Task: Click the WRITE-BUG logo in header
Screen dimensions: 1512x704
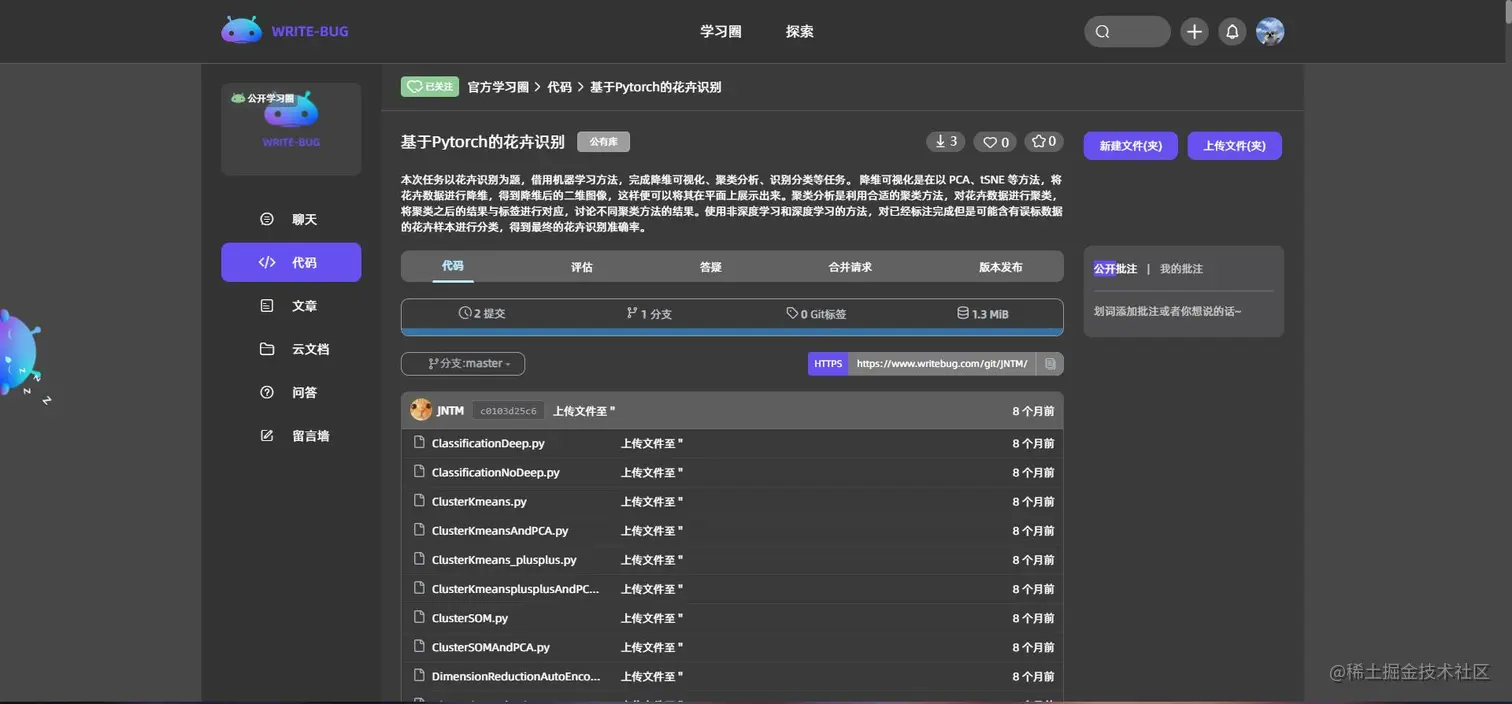Action: point(285,31)
